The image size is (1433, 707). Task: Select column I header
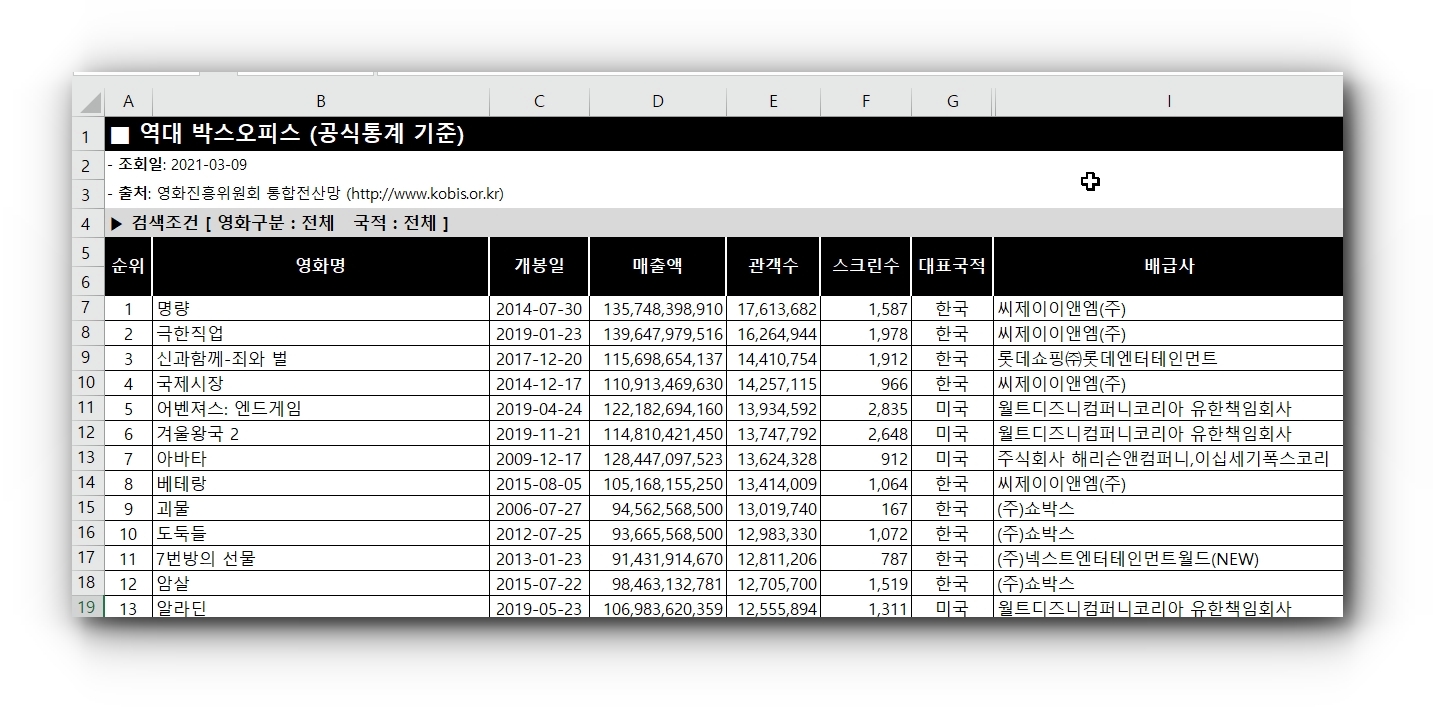(1168, 102)
